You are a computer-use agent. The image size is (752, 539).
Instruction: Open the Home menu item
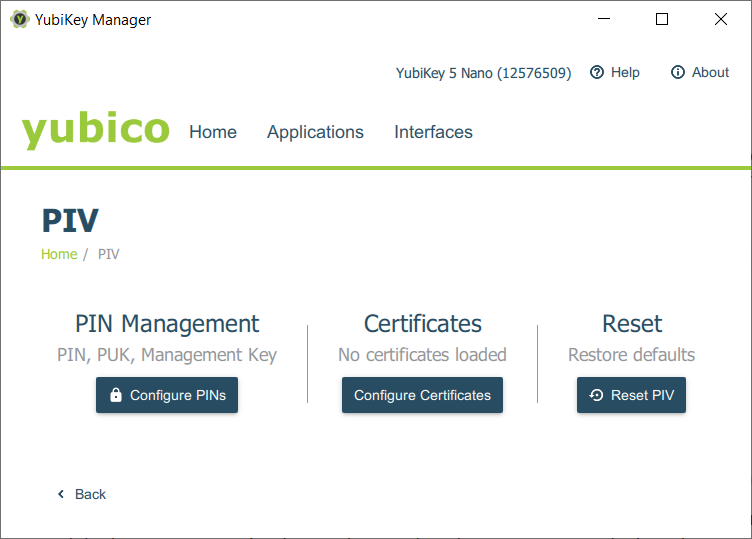(213, 132)
